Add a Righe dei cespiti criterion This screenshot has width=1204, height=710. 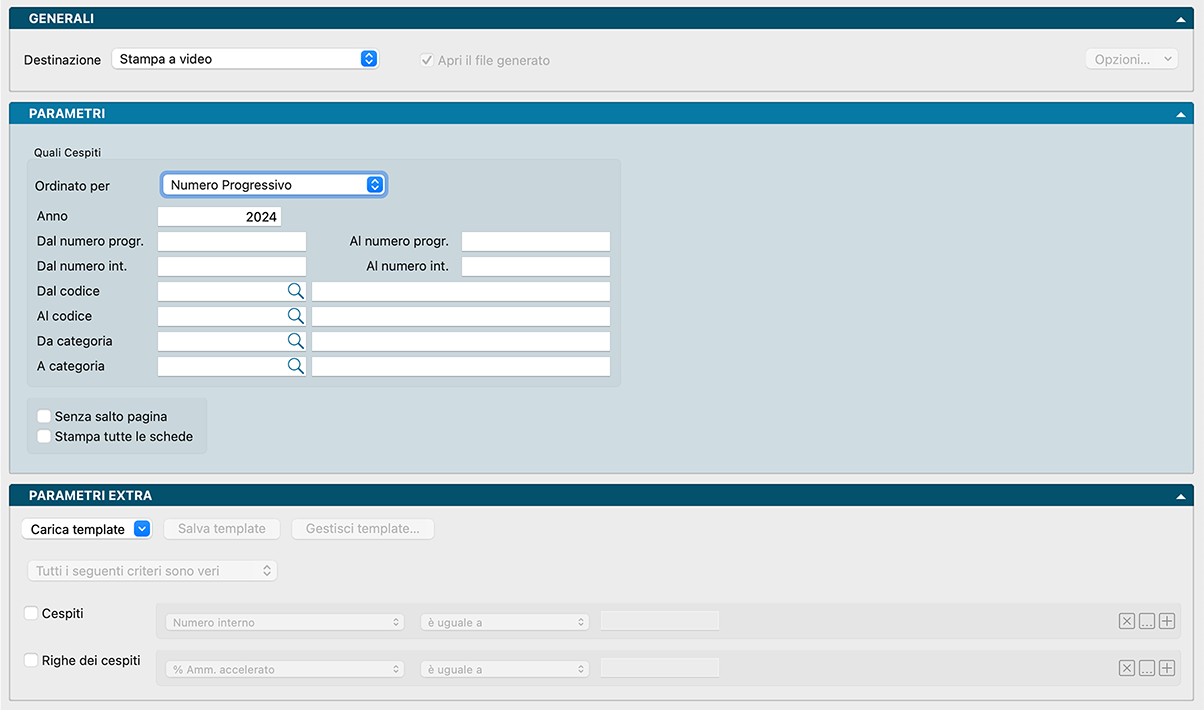(1166, 669)
